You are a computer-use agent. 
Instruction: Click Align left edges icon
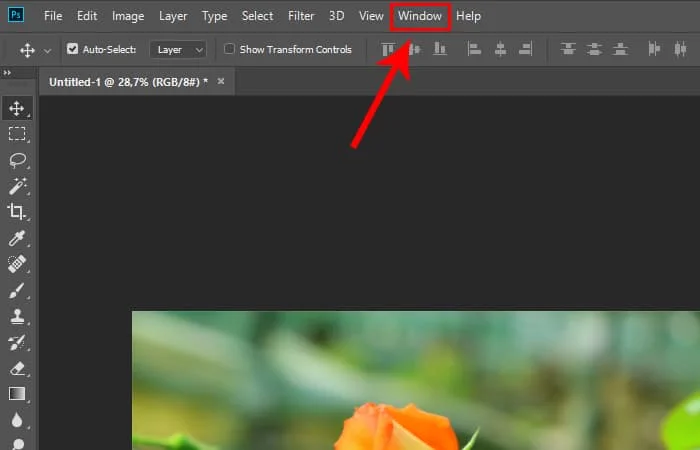point(474,49)
